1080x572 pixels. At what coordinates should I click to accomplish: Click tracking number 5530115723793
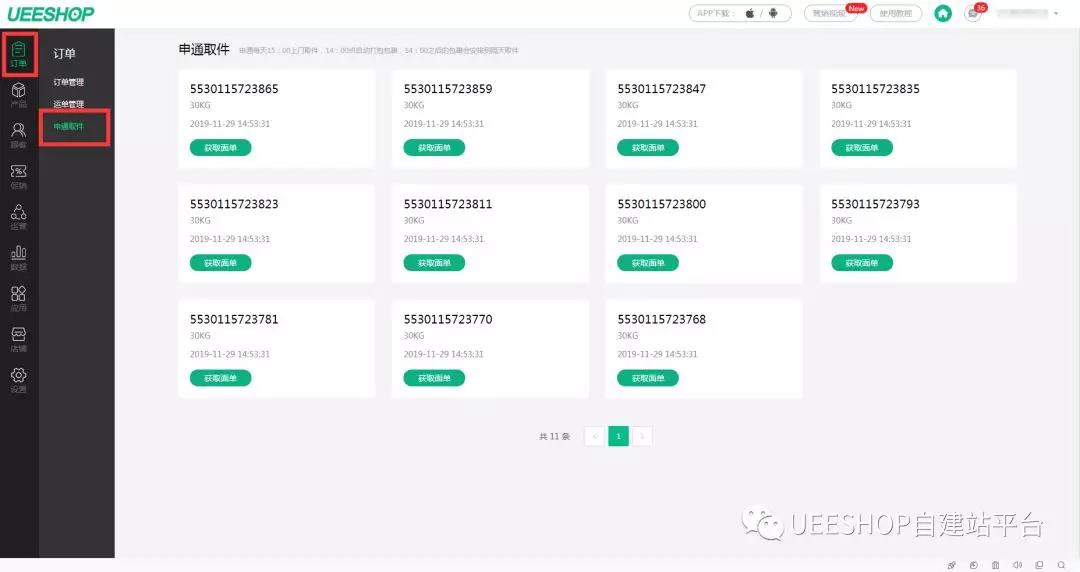(875, 204)
